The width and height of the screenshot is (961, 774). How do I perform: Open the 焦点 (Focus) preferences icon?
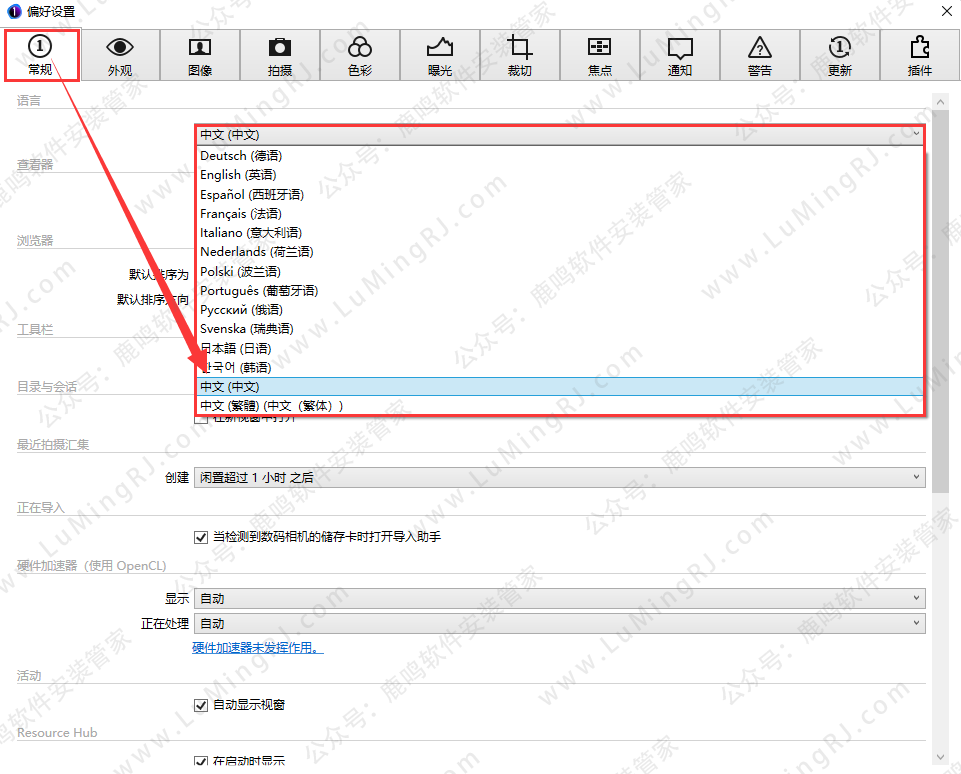tap(600, 55)
